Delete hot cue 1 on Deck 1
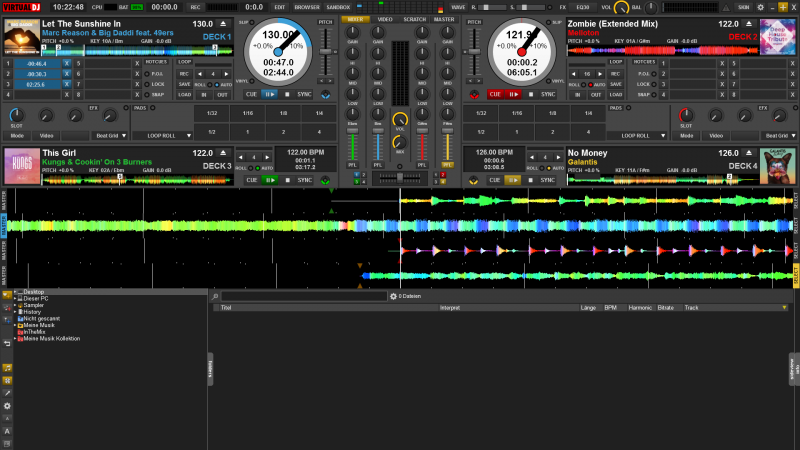The image size is (800, 450). tap(66, 64)
